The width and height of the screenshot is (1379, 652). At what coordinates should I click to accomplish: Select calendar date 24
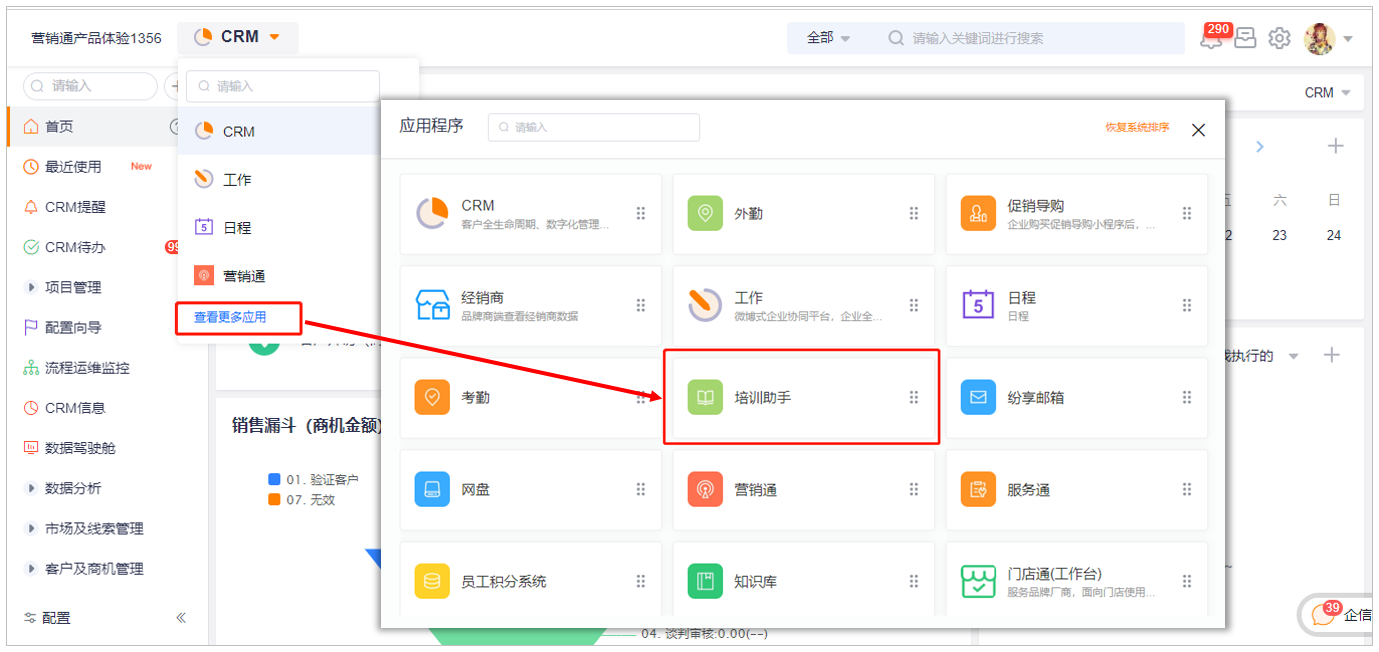click(x=1333, y=236)
